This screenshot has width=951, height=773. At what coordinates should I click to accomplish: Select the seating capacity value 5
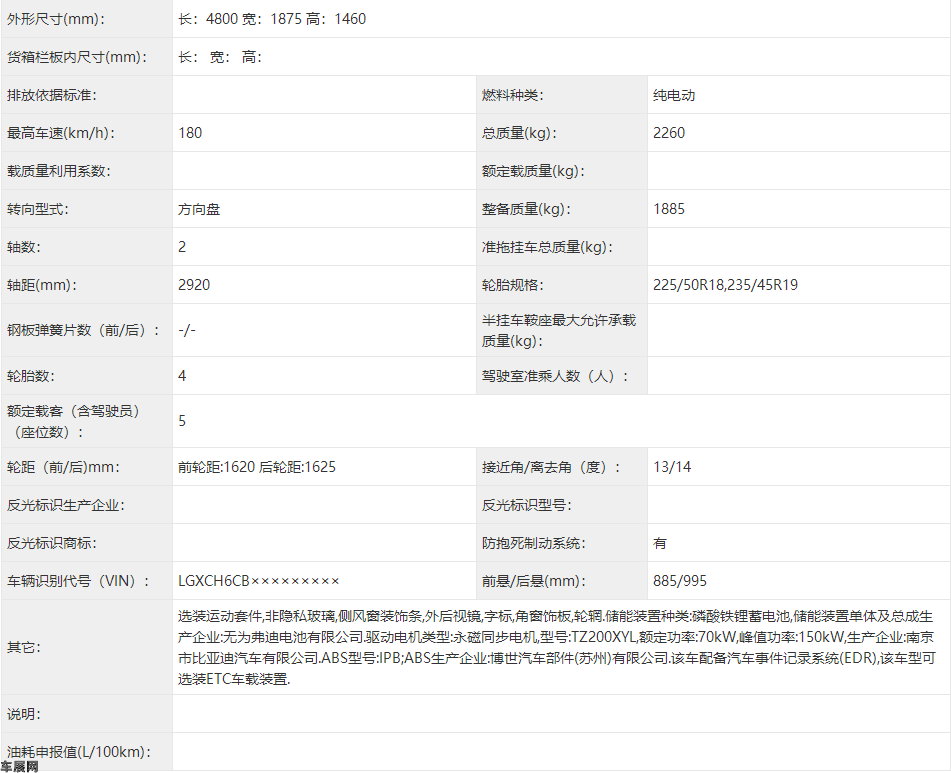(182, 421)
